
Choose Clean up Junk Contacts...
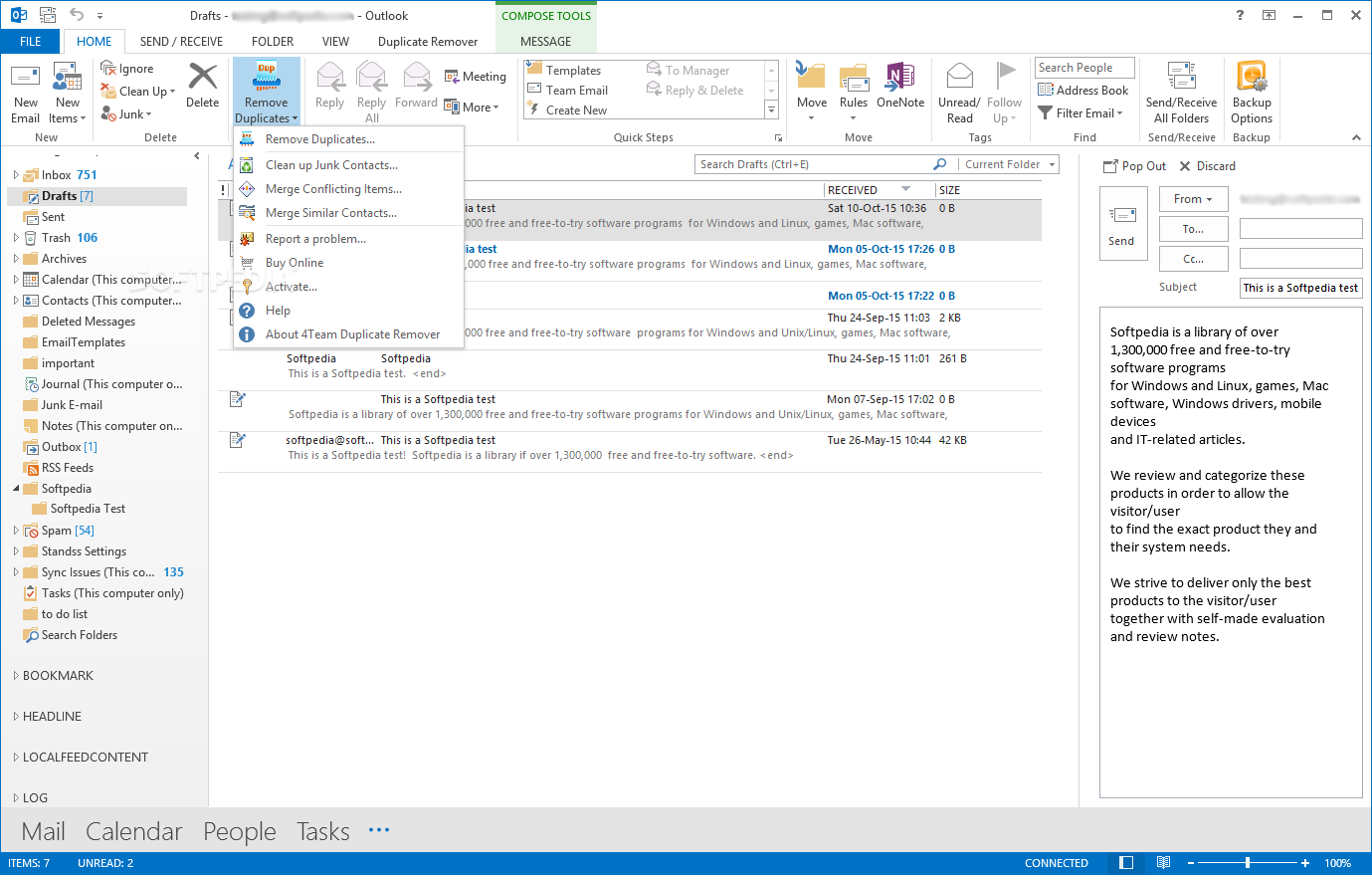(x=349, y=165)
